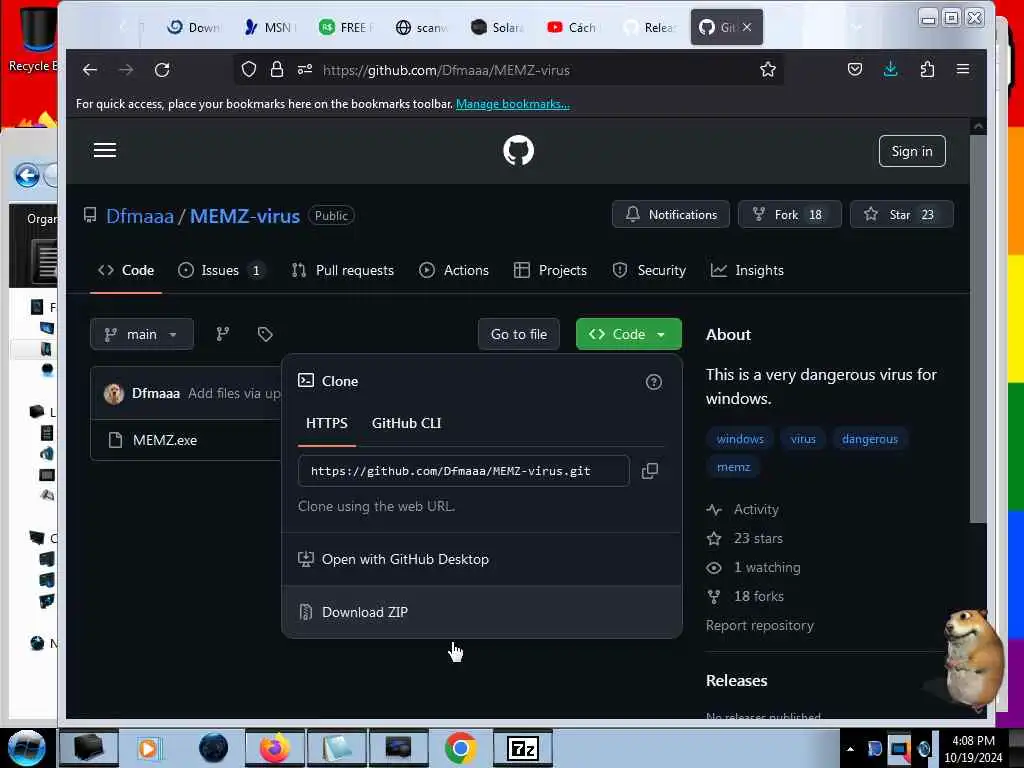Image resolution: width=1024 pixels, height=768 pixels.
Task: Open the Windows Start orb
Action: (27, 748)
